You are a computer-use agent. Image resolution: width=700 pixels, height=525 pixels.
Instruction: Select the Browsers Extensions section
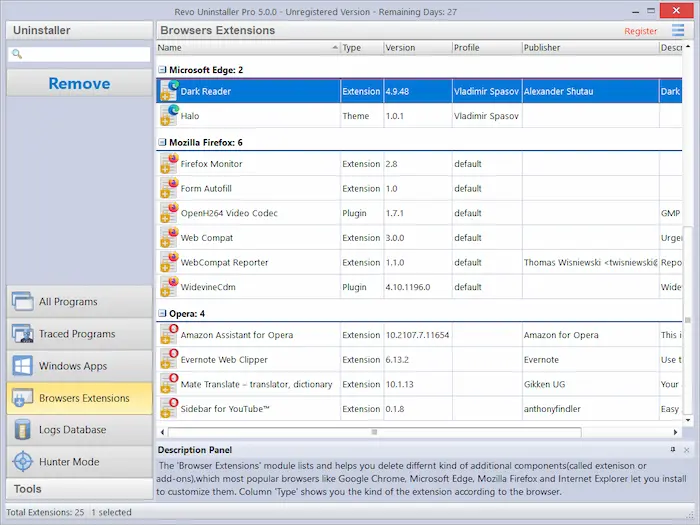(79, 398)
